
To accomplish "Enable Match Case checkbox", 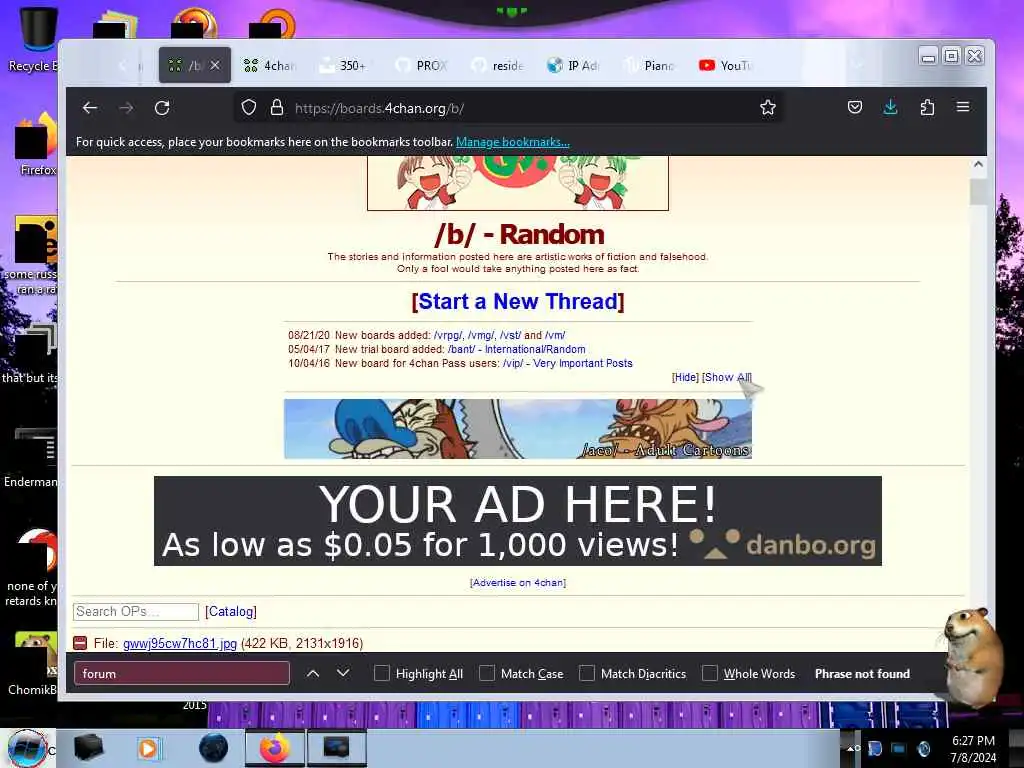I will pos(487,673).
